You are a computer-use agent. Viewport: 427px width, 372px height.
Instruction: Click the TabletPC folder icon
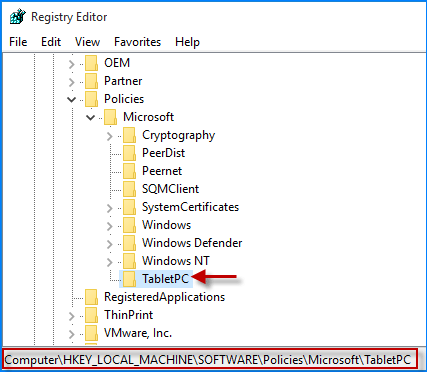pyautogui.click(x=129, y=279)
